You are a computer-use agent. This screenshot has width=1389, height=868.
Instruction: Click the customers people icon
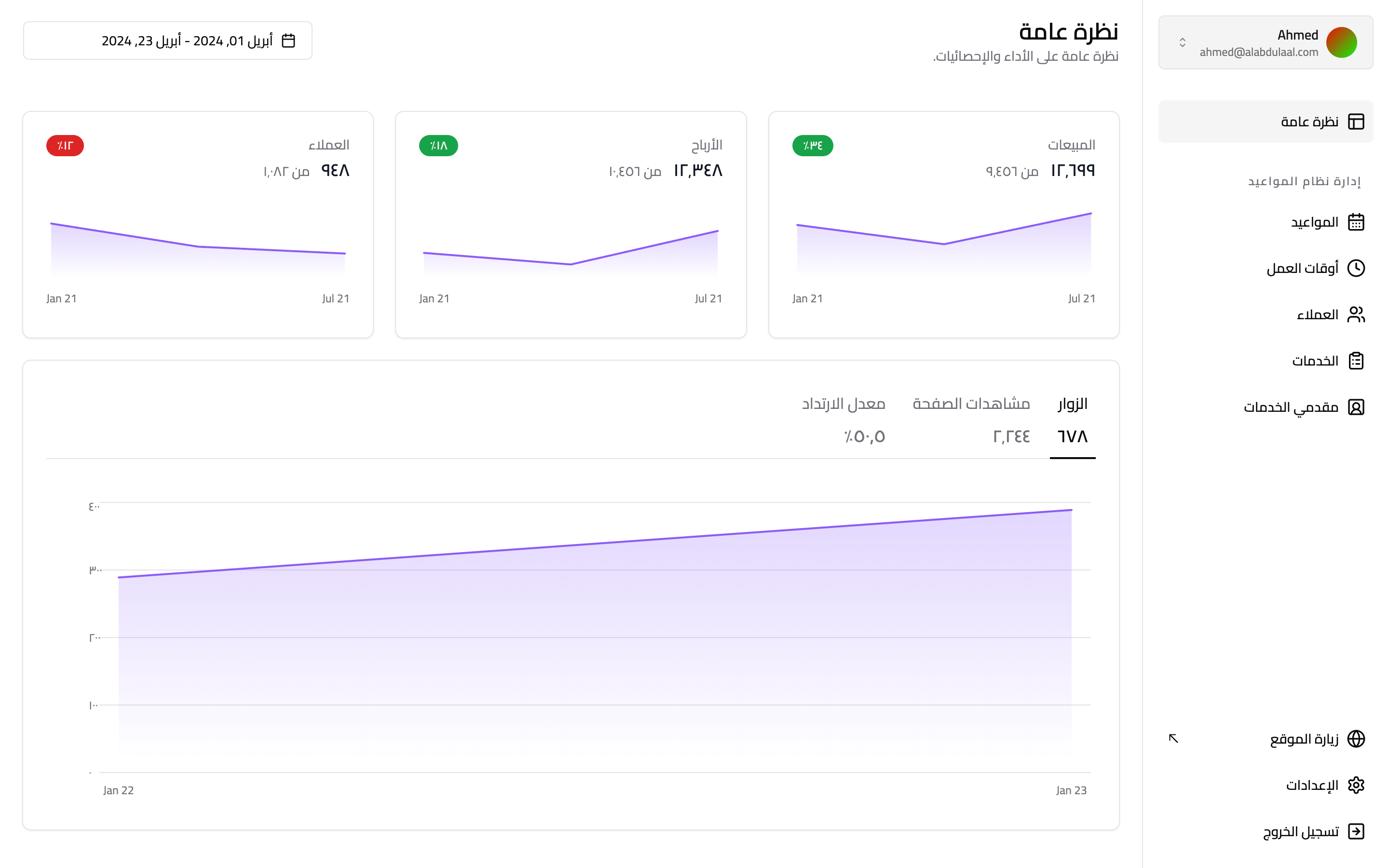(1356, 314)
